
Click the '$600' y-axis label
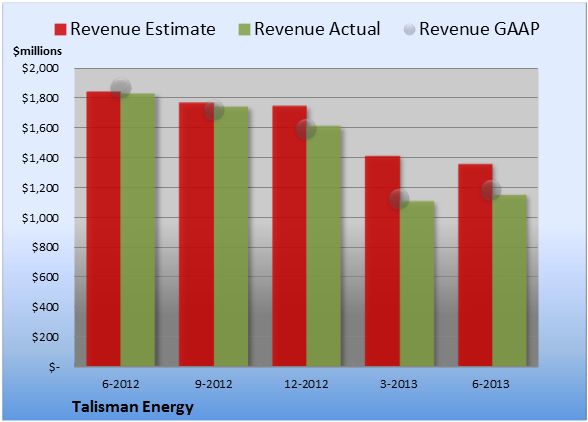pos(45,277)
